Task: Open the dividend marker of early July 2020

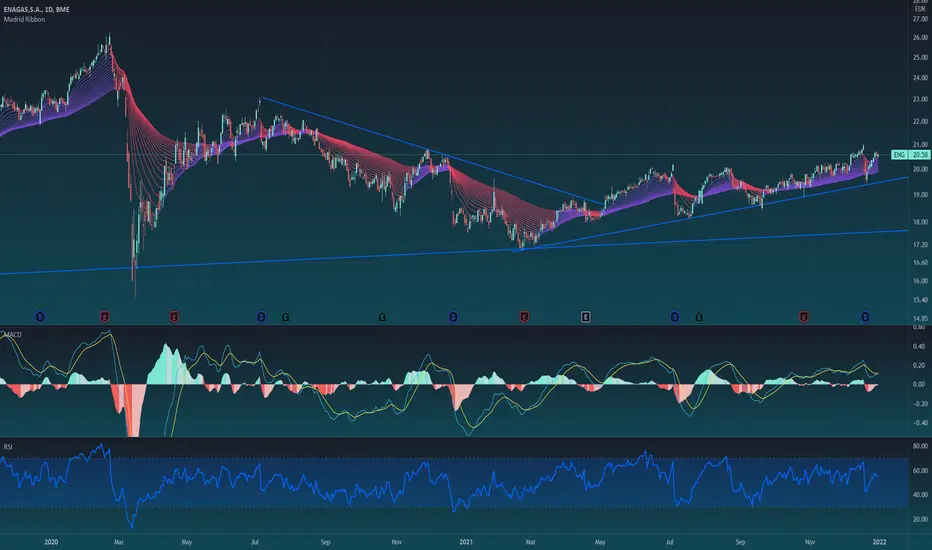Action: point(261,317)
